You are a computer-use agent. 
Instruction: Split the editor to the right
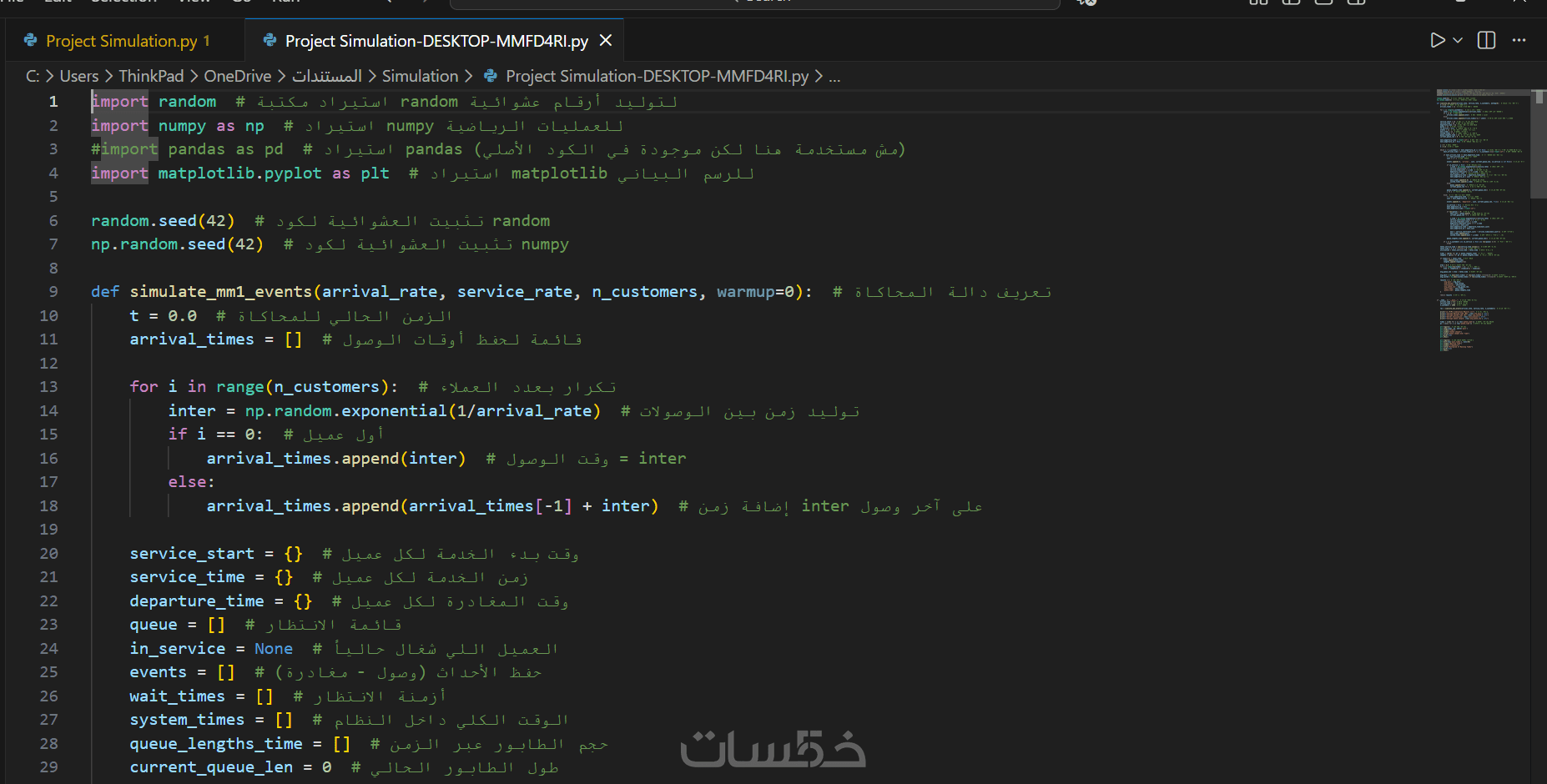click(1486, 40)
